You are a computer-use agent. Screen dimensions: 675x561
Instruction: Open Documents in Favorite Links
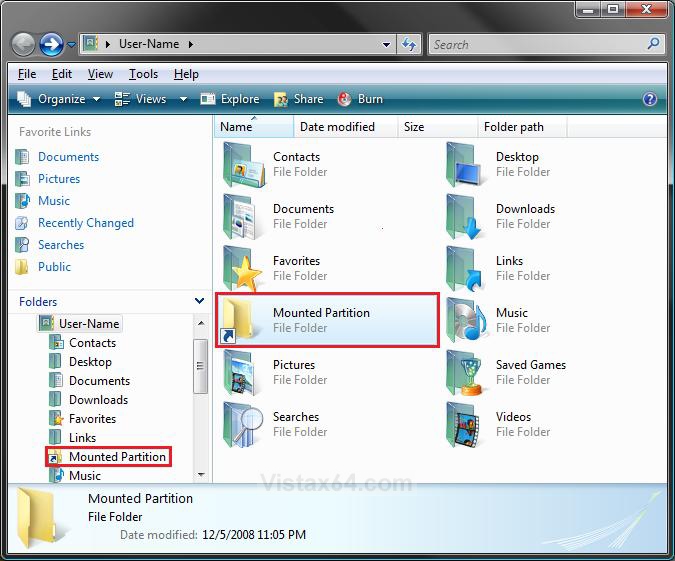pos(57,157)
